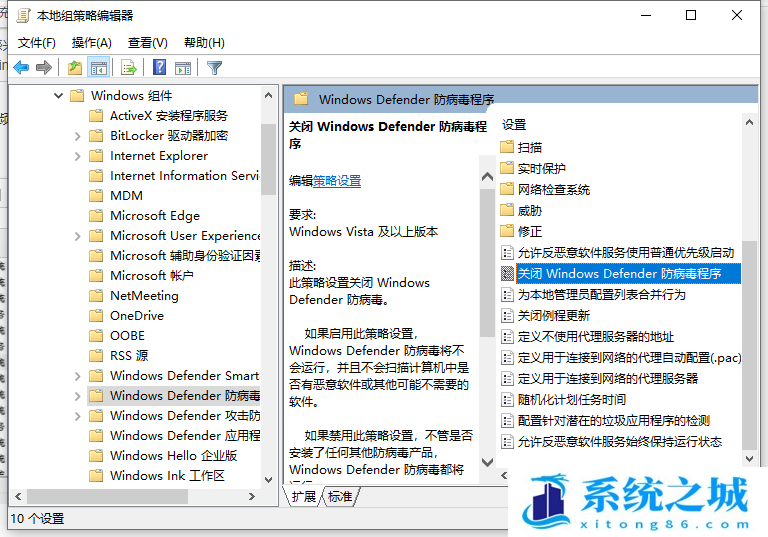The height and width of the screenshot is (537, 768).
Task: Click tree pane horizontal scroll right arrow
Action: [252, 496]
